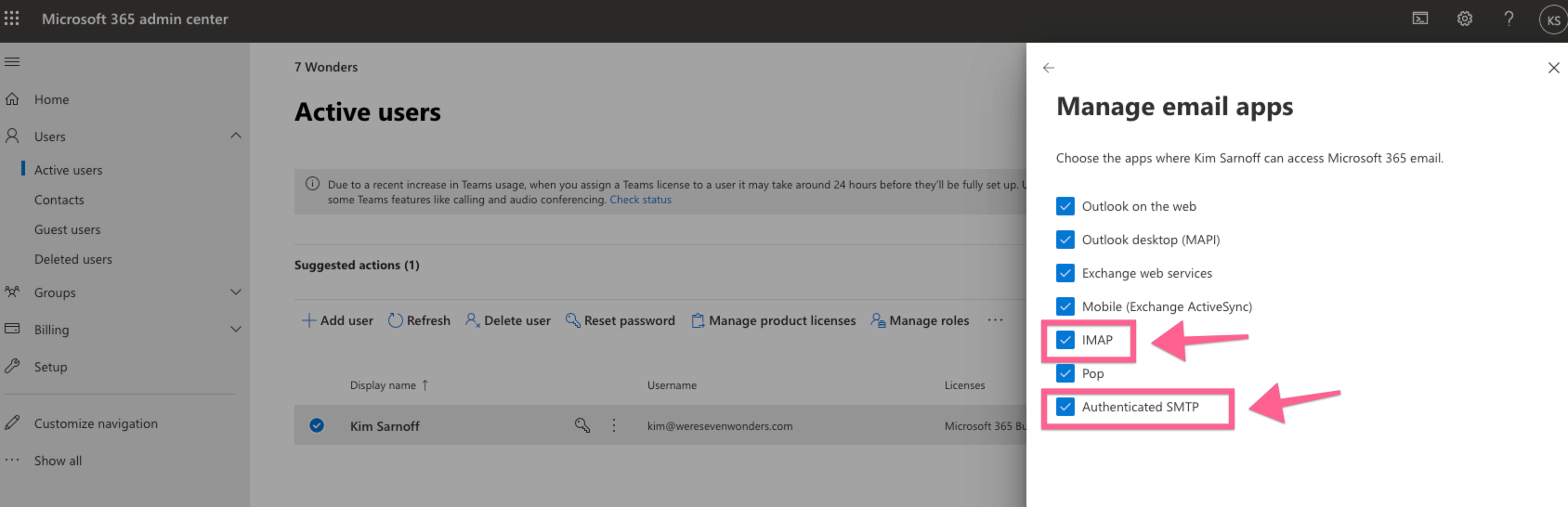Expand the Billing section chevron
1568x507 pixels.
(236, 329)
